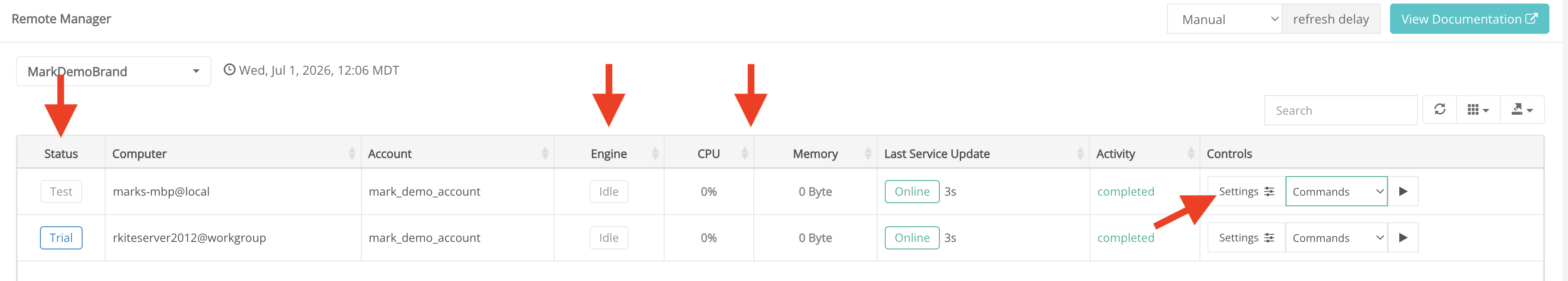Image resolution: width=1568 pixels, height=281 pixels.
Task: Open the column visibility grid menu
Action: [x=1478, y=110]
